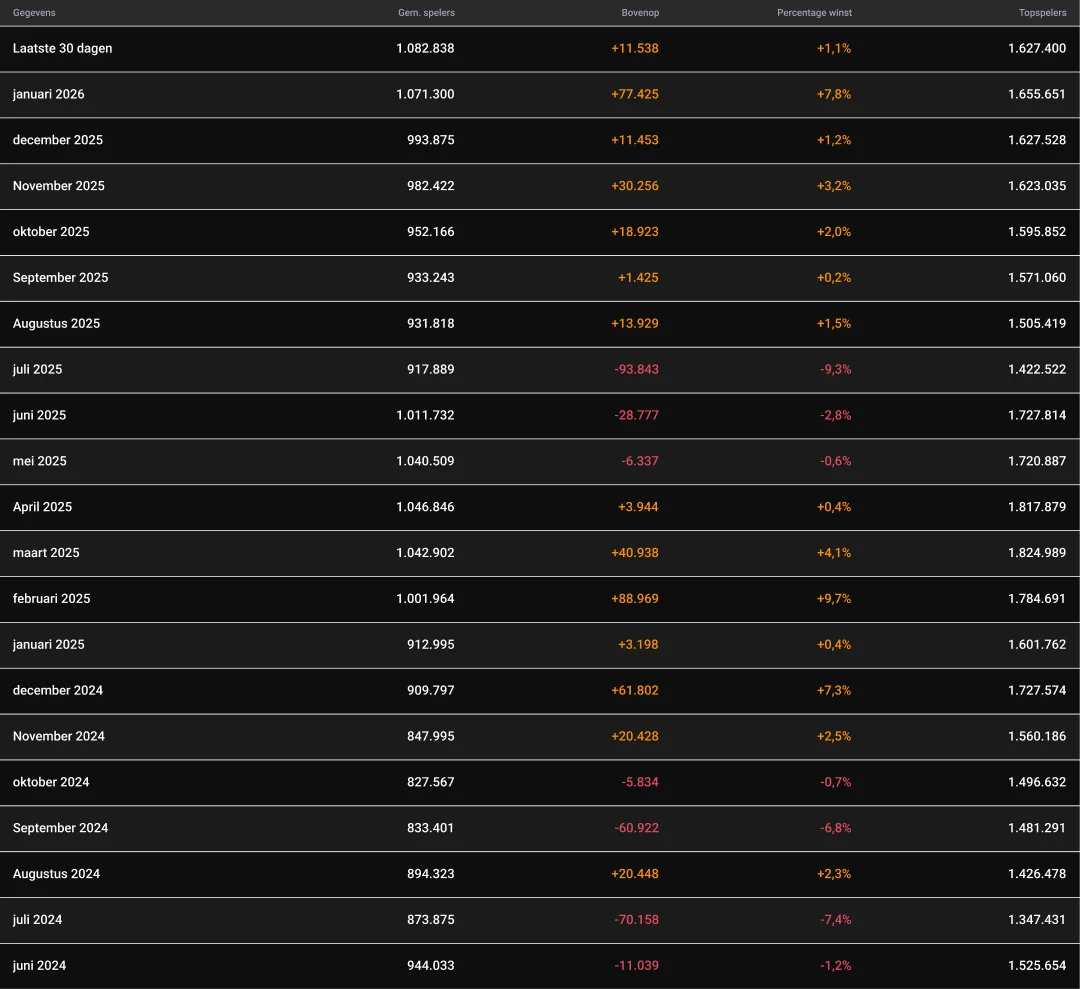This screenshot has width=1080, height=989.
Task: Click the September 2024 row label
Action: tap(60, 828)
